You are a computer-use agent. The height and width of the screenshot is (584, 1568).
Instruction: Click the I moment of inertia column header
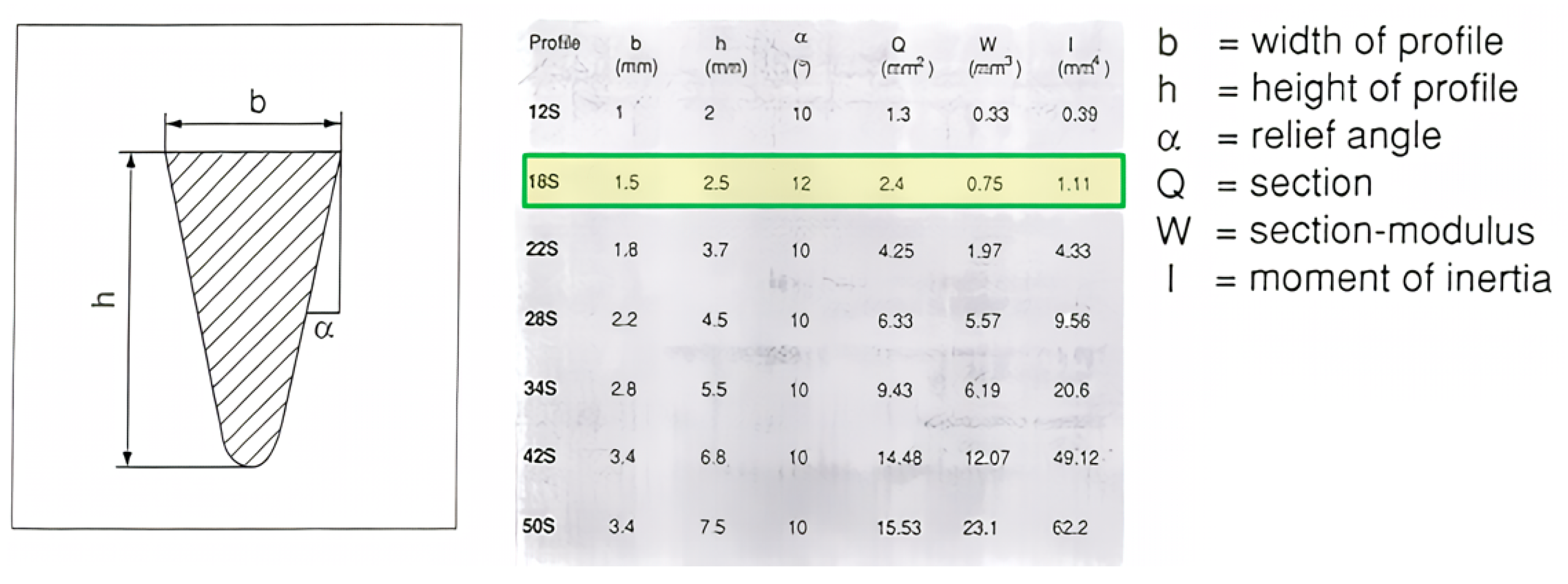(1083, 56)
